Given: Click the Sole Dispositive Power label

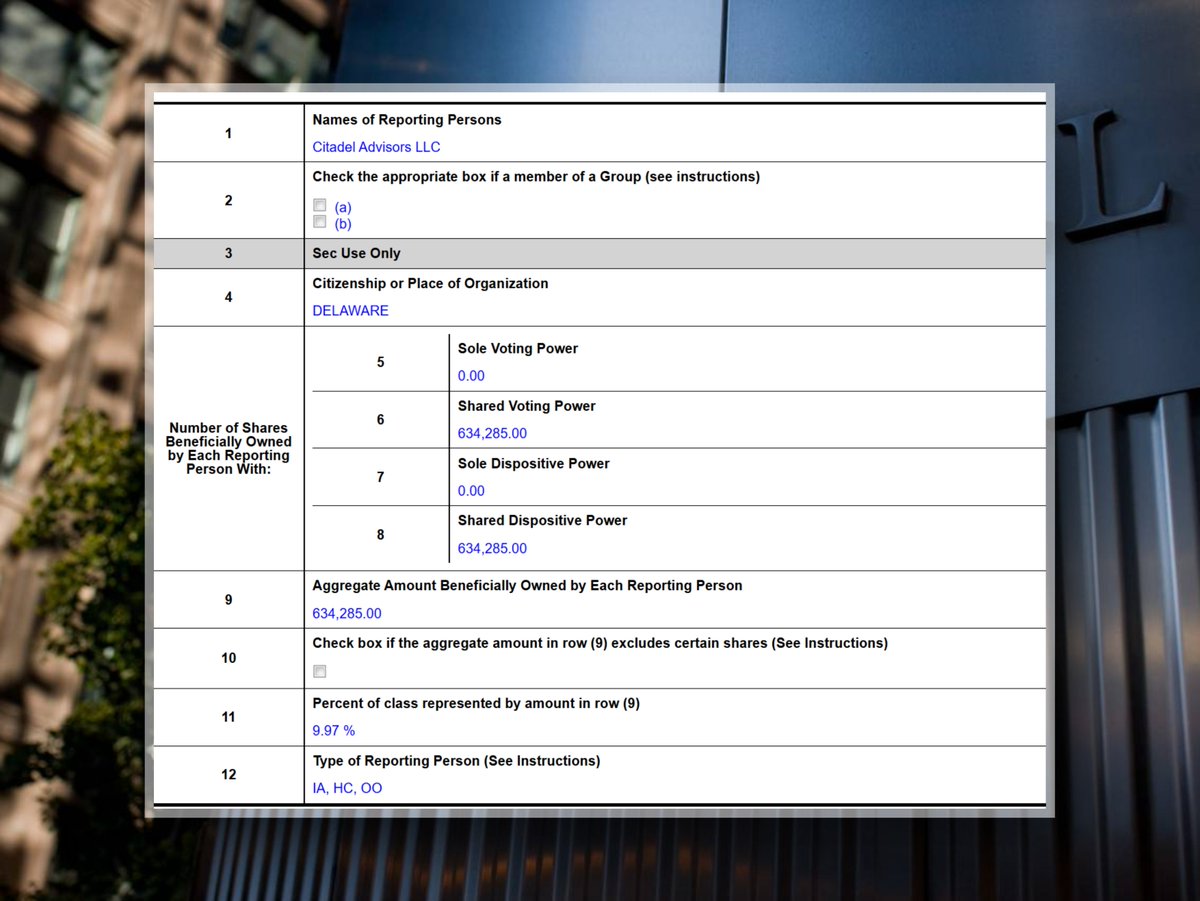Looking at the screenshot, I should pyautogui.click(x=534, y=464).
